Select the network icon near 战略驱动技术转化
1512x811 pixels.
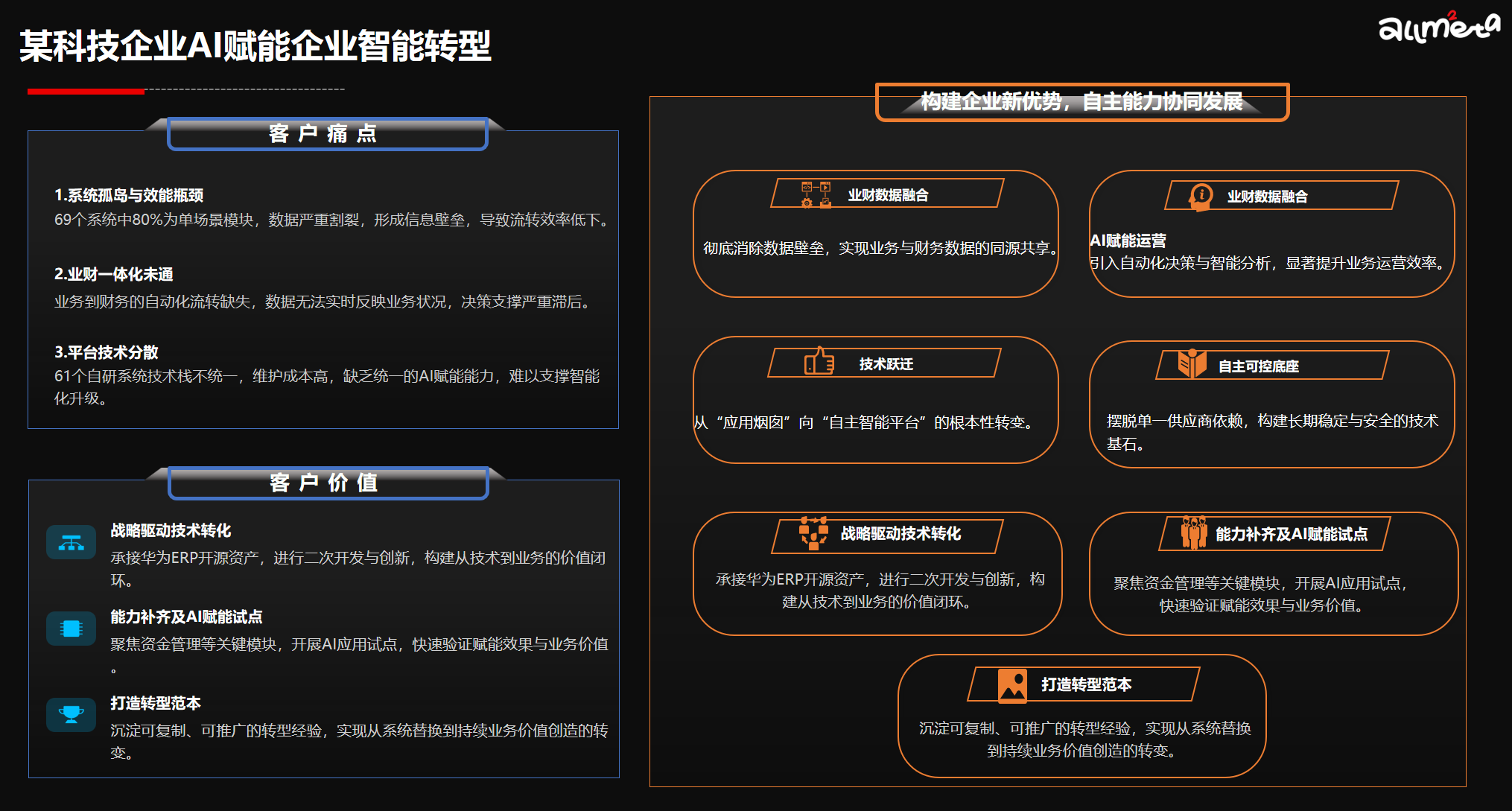pos(813,534)
